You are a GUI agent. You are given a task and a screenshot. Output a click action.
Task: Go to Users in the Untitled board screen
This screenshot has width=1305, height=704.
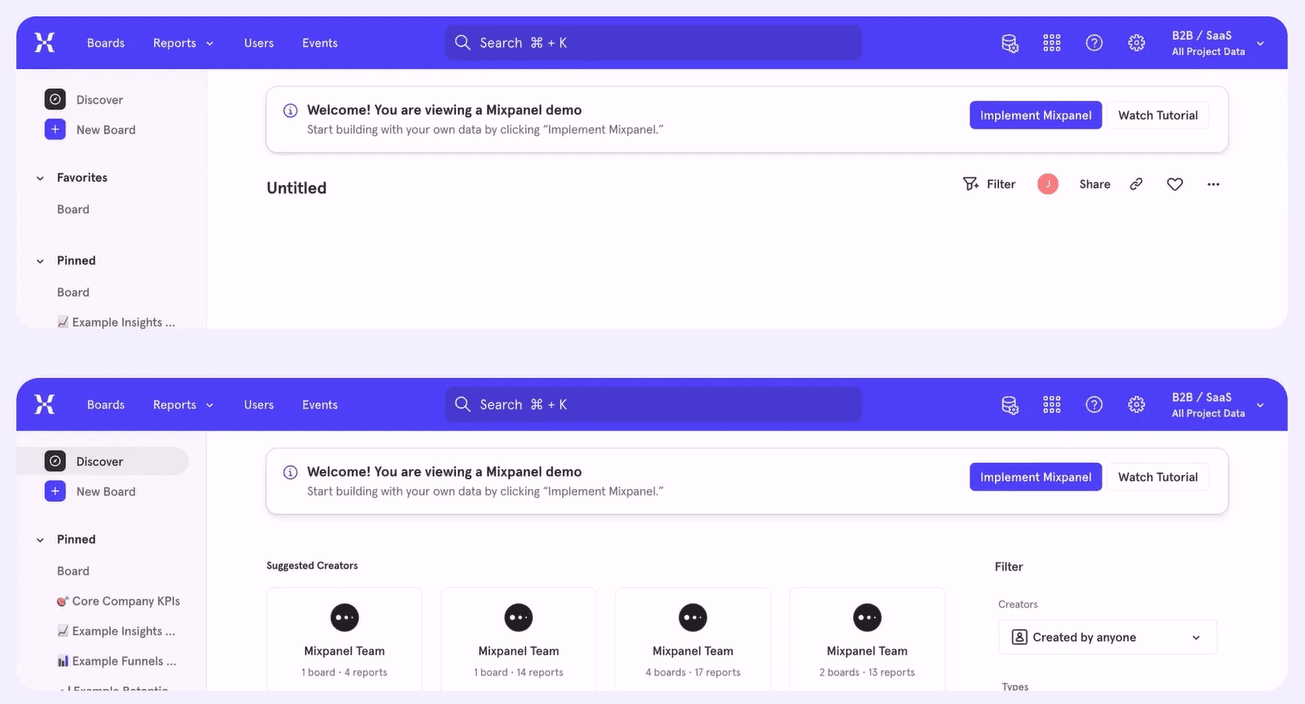tap(259, 43)
